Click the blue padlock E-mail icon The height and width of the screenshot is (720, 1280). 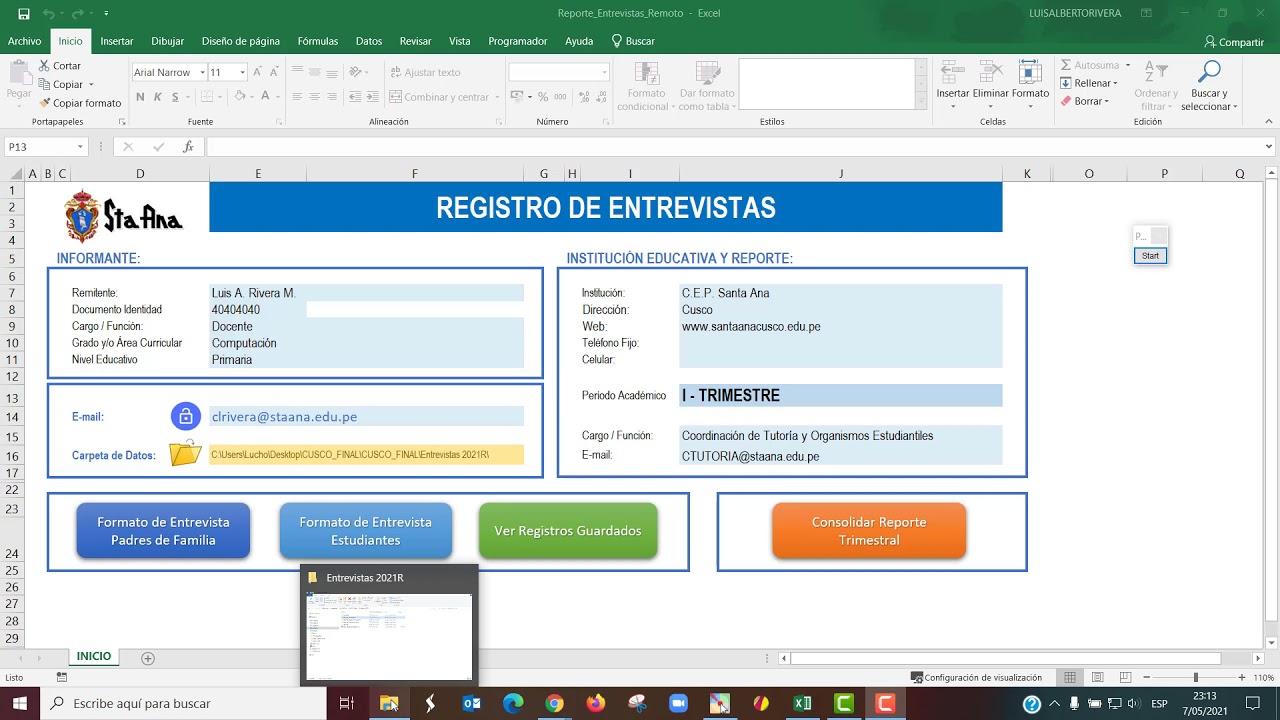pos(186,416)
